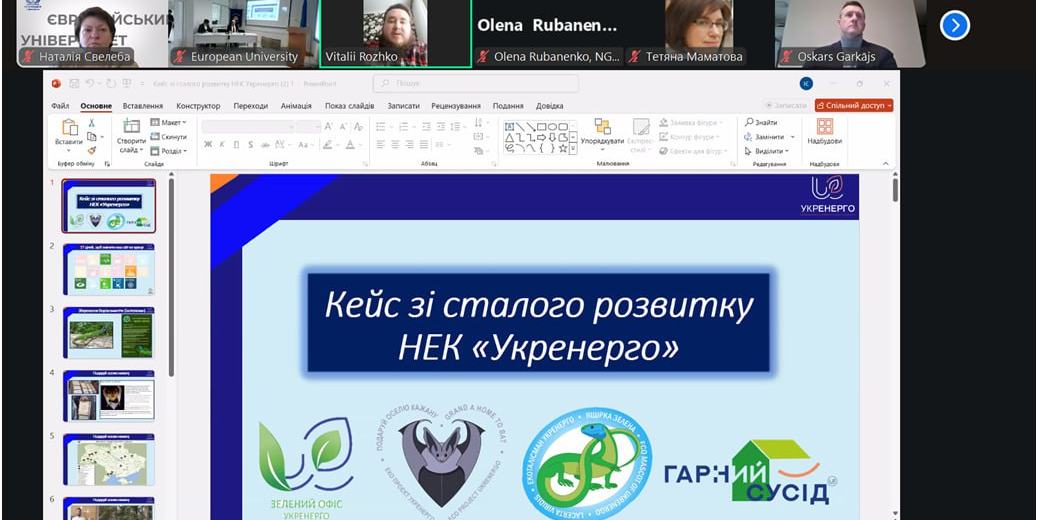Click the Пошук search field

(475, 83)
